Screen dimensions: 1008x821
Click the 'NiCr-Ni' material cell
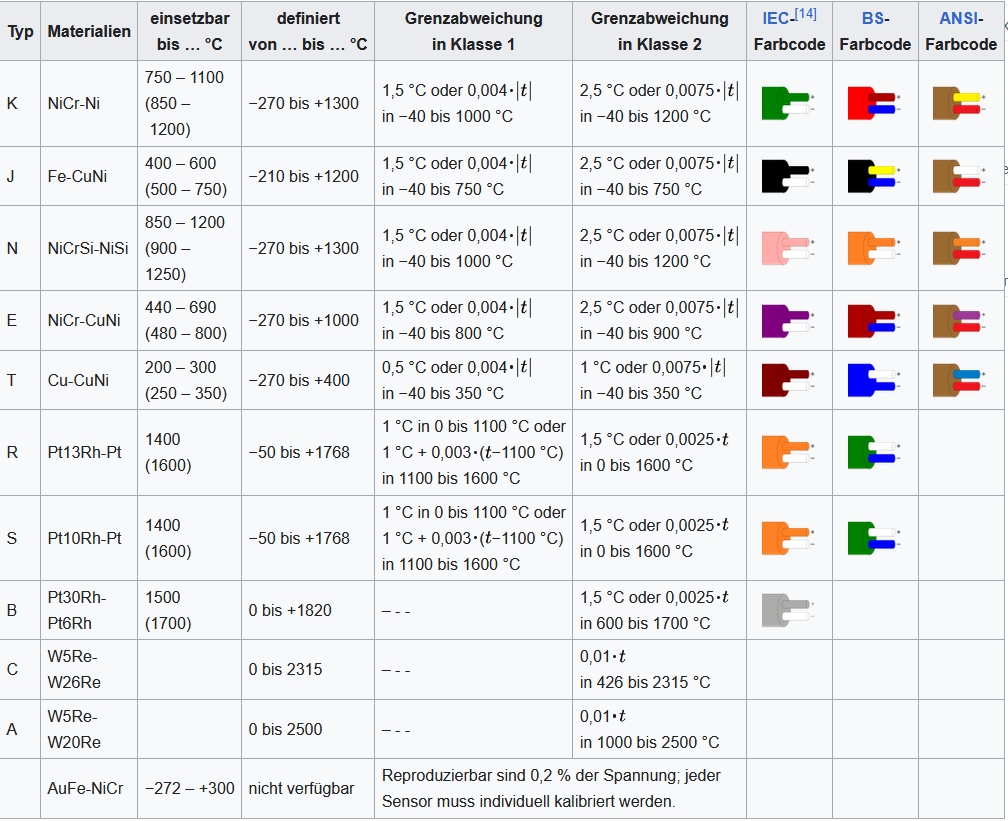89,104
